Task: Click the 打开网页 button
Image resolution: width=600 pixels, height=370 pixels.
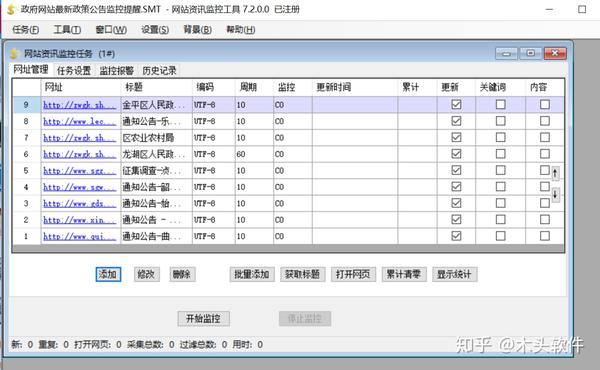Action: (x=353, y=274)
